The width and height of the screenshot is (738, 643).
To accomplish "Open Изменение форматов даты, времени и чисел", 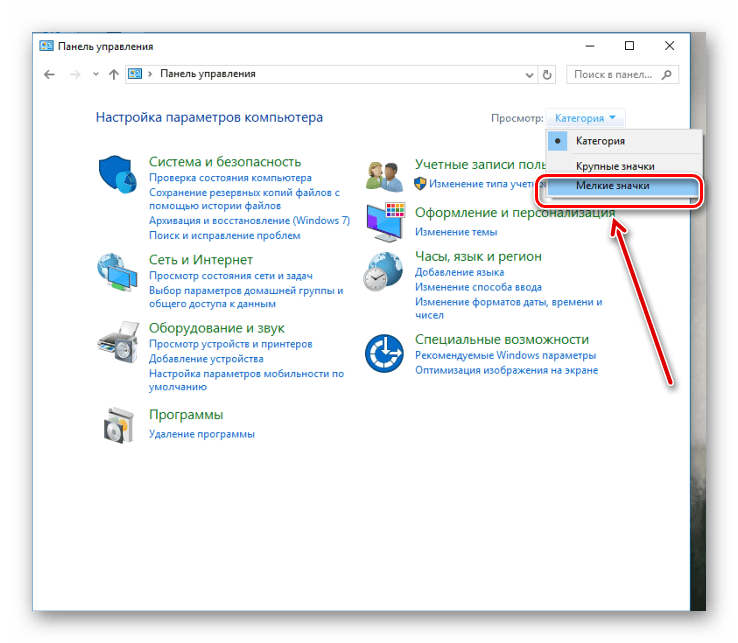I will 508,308.
